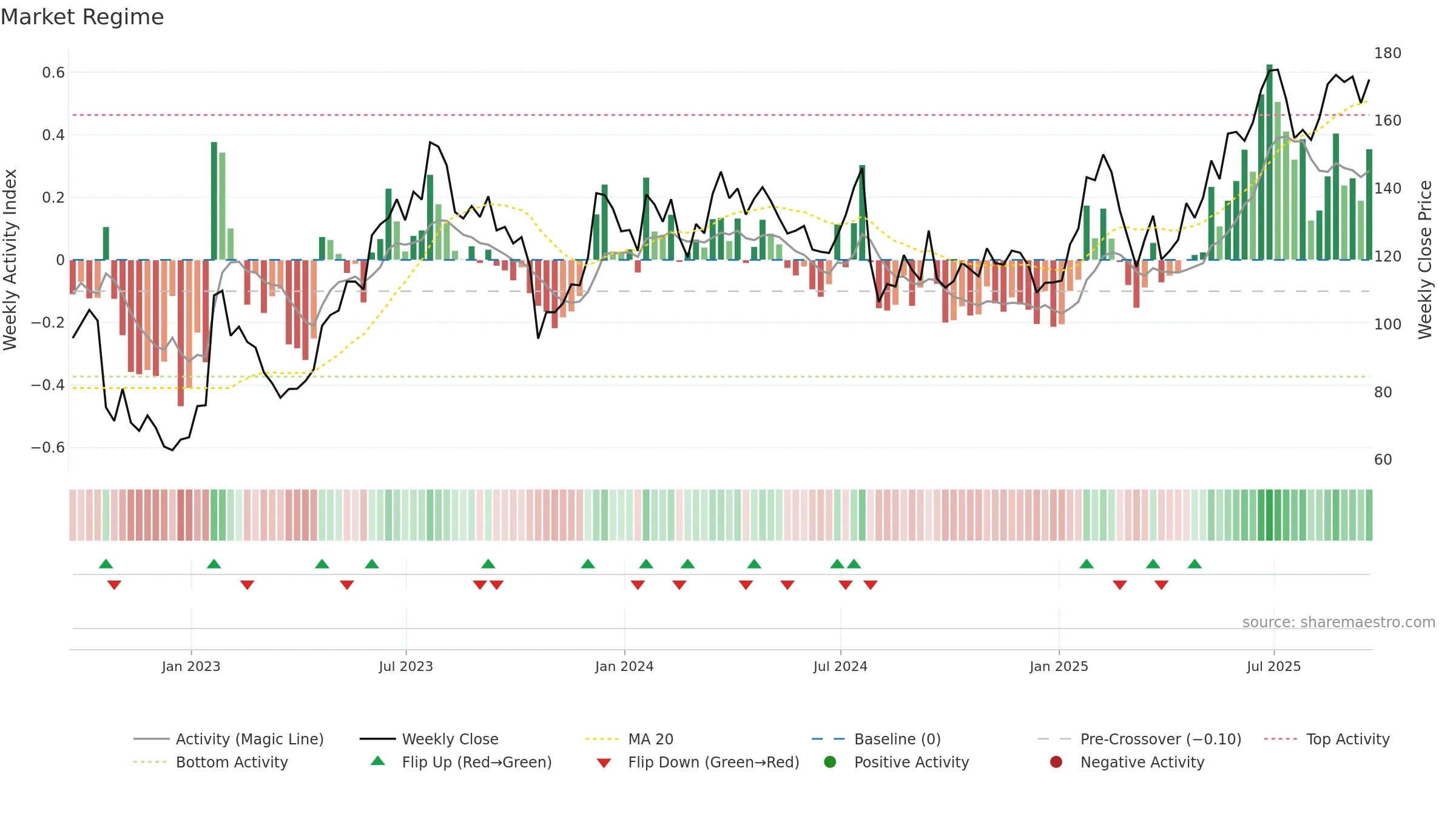The image size is (1456, 819).
Task: Click the 0.4 left axis tick label
Action: point(53,135)
